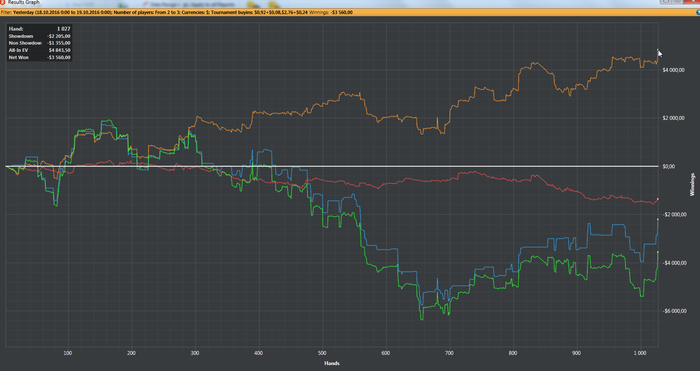
Task: Click the 'Net Won' legend label
Action: 19,58
